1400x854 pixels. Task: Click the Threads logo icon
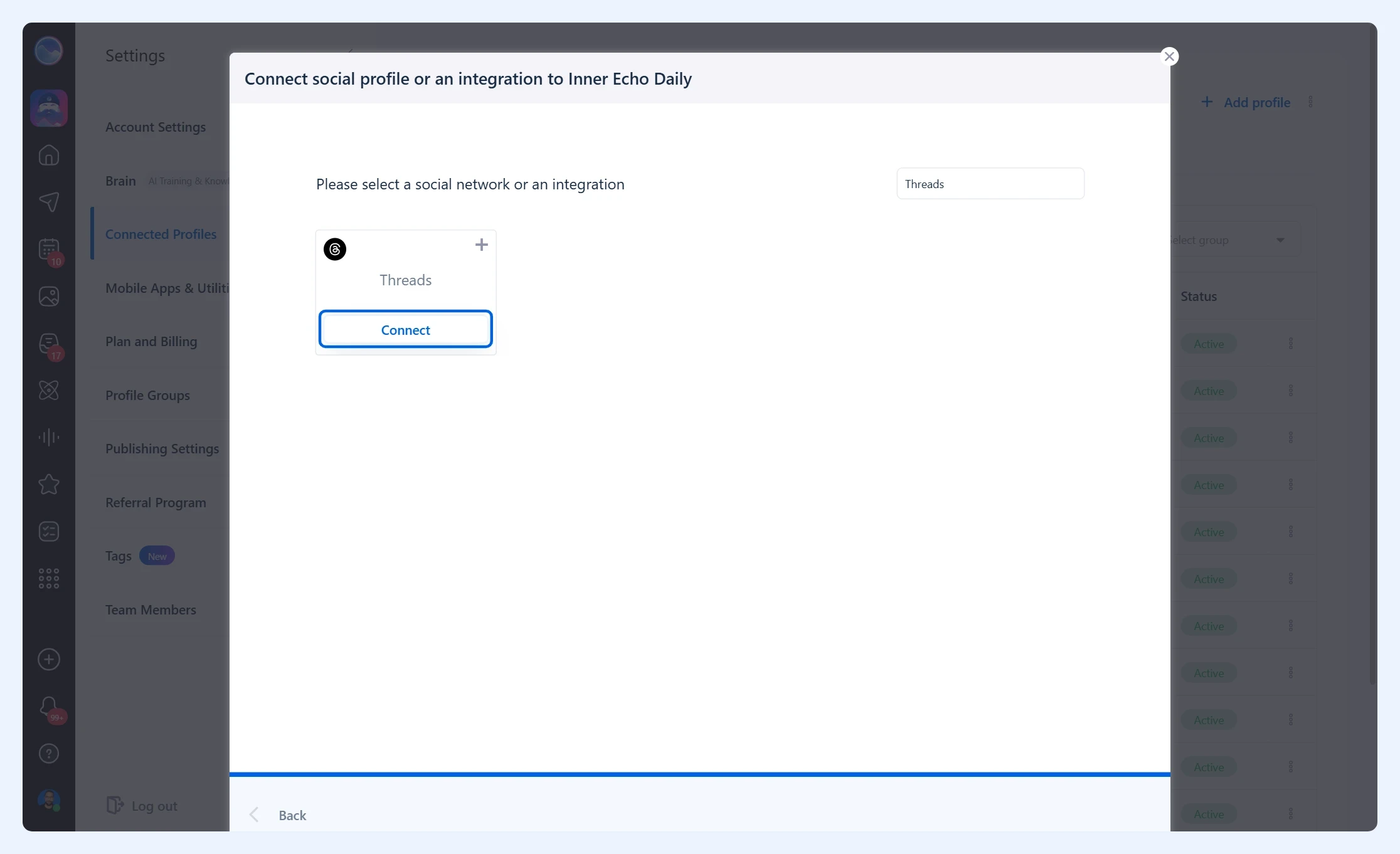(x=335, y=249)
